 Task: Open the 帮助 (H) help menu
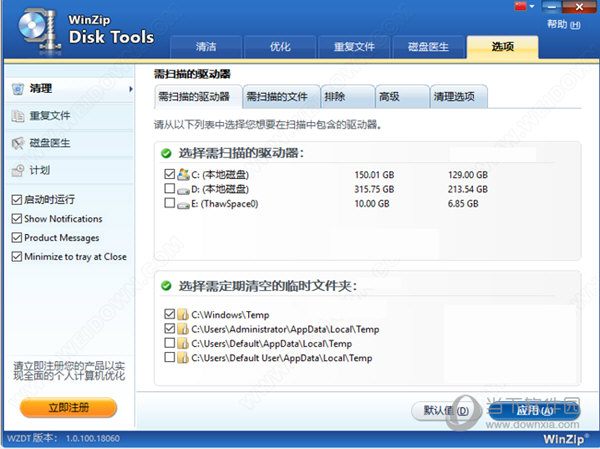[x=563, y=24]
